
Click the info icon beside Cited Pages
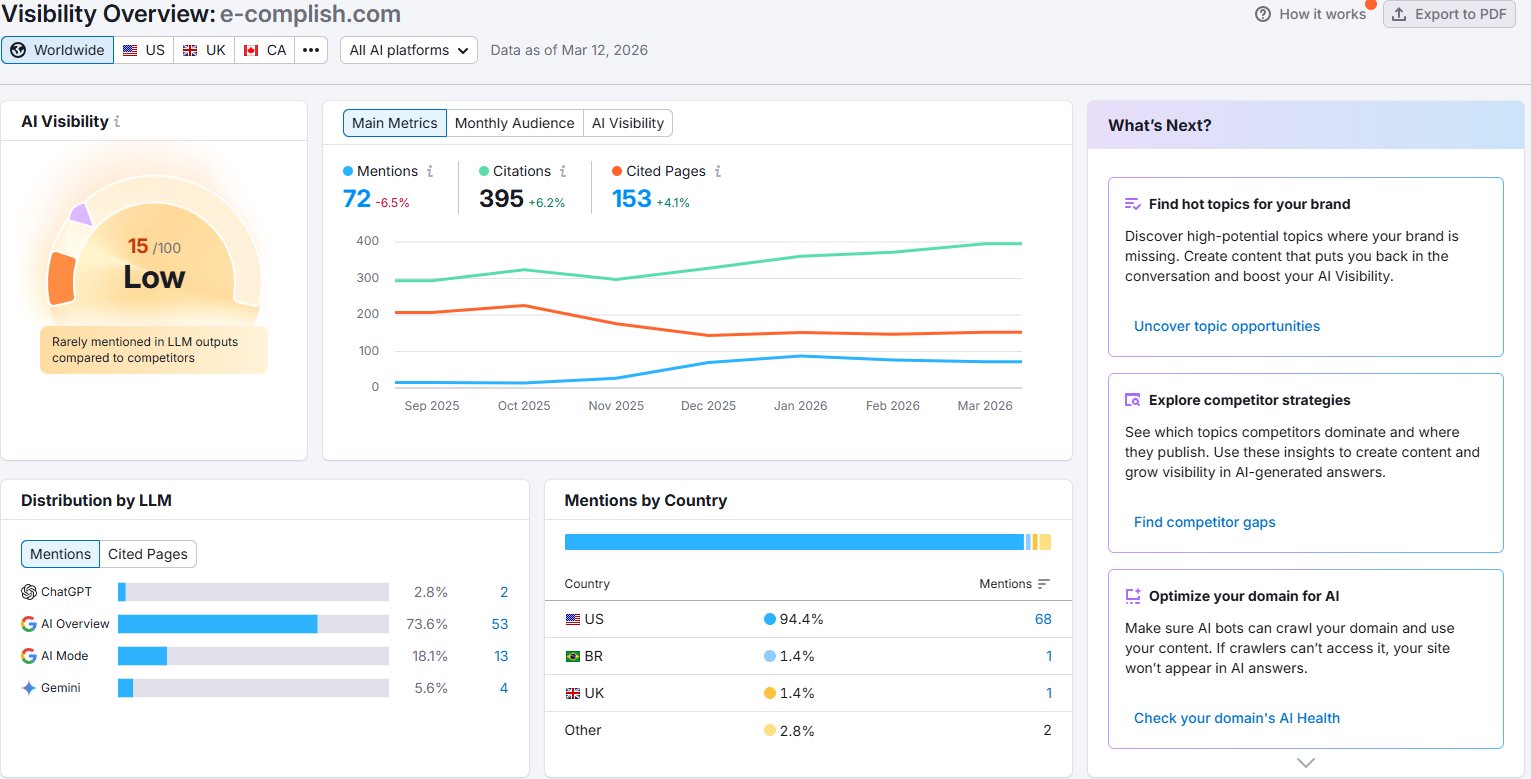coord(718,171)
